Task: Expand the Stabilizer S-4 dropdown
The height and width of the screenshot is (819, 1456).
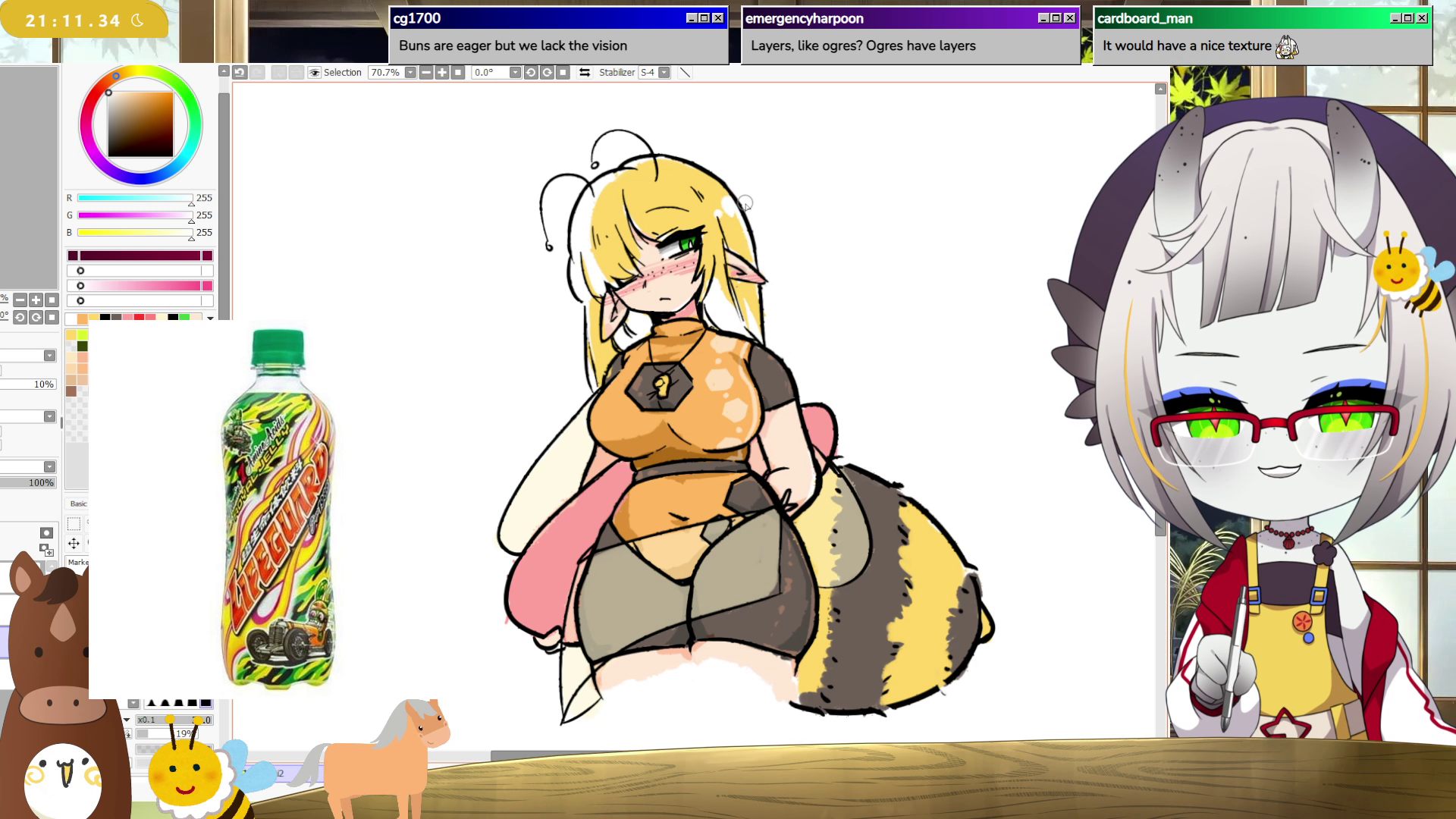Action: [664, 73]
